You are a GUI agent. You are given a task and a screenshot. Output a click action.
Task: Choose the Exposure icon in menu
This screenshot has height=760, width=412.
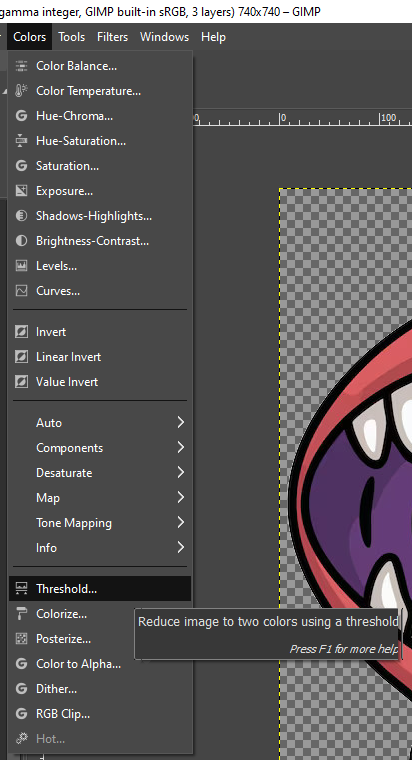click(x=21, y=191)
